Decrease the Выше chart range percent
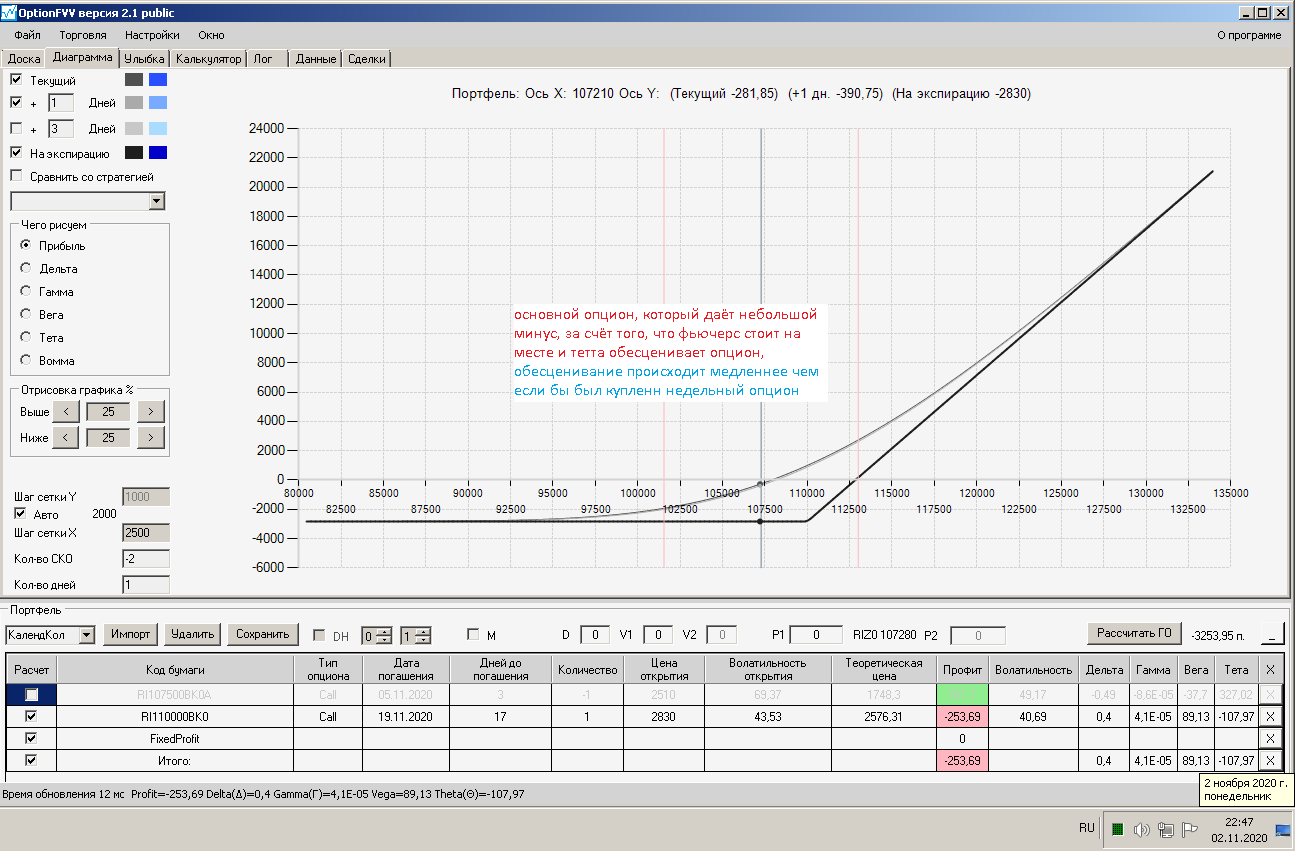The height and width of the screenshot is (851, 1295). click(x=65, y=411)
